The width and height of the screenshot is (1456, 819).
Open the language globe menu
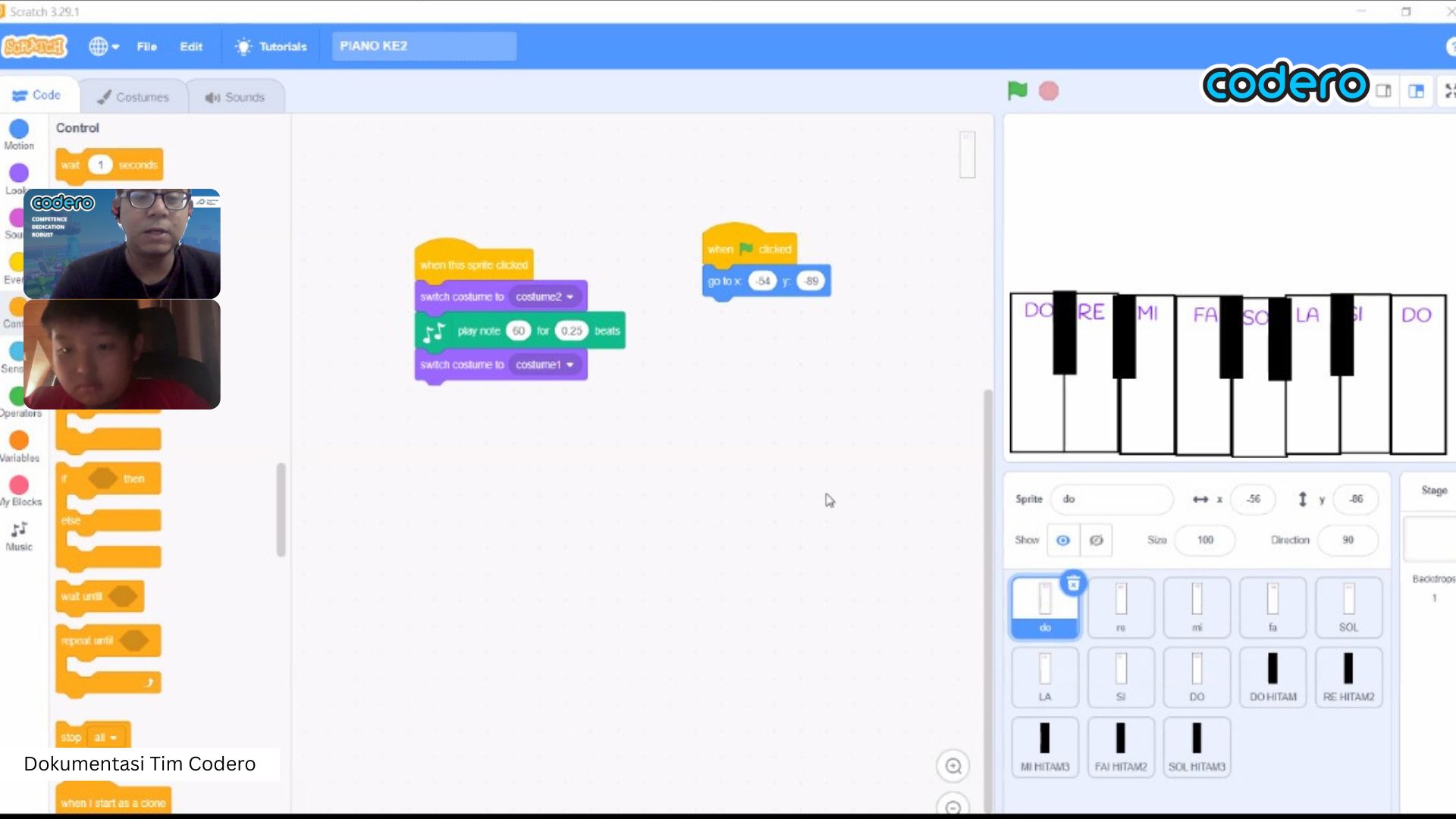(x=104, y=46)
